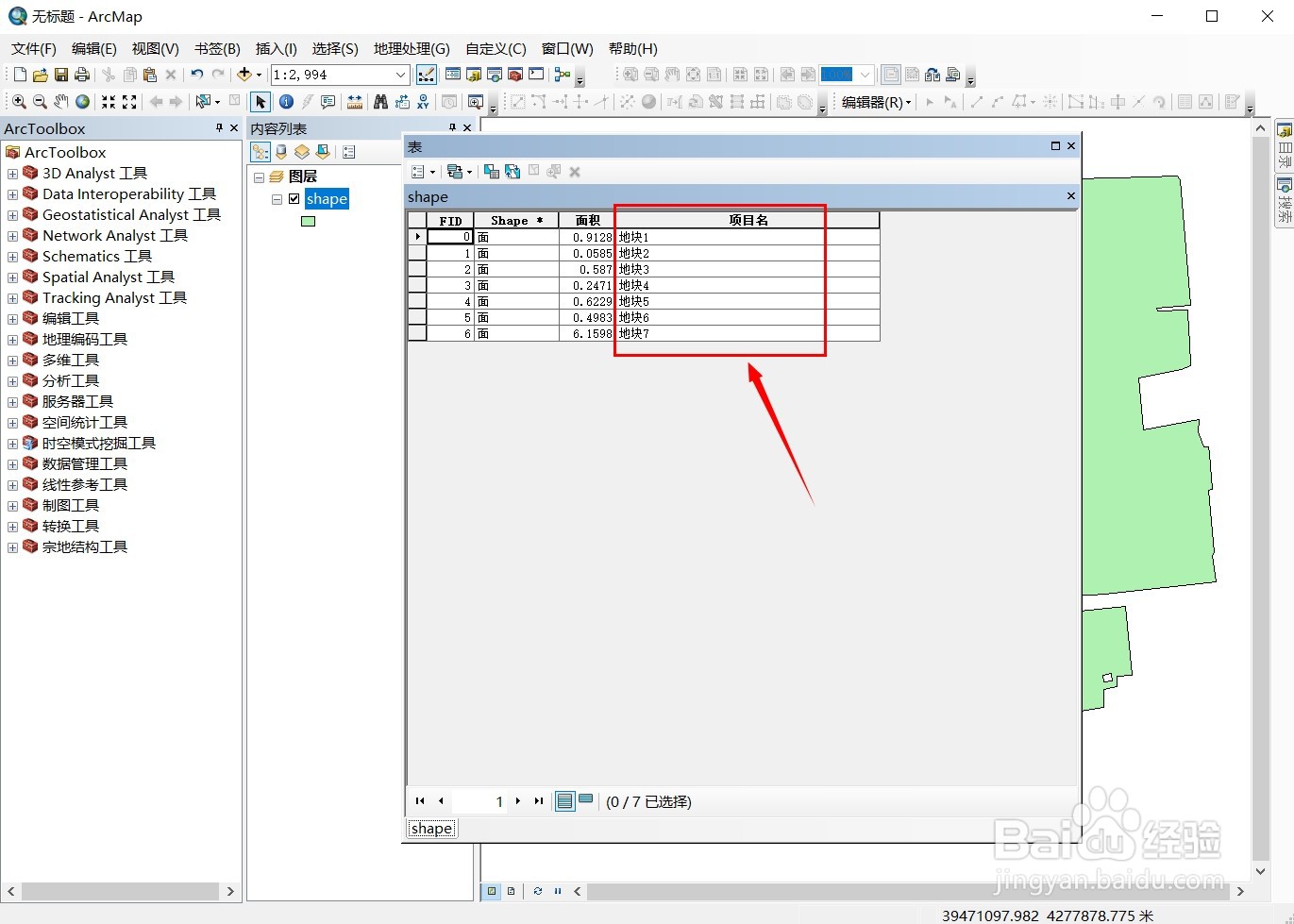Open the Python window icon
This screenshot has height=924, width=1294.
click(536, 75)
